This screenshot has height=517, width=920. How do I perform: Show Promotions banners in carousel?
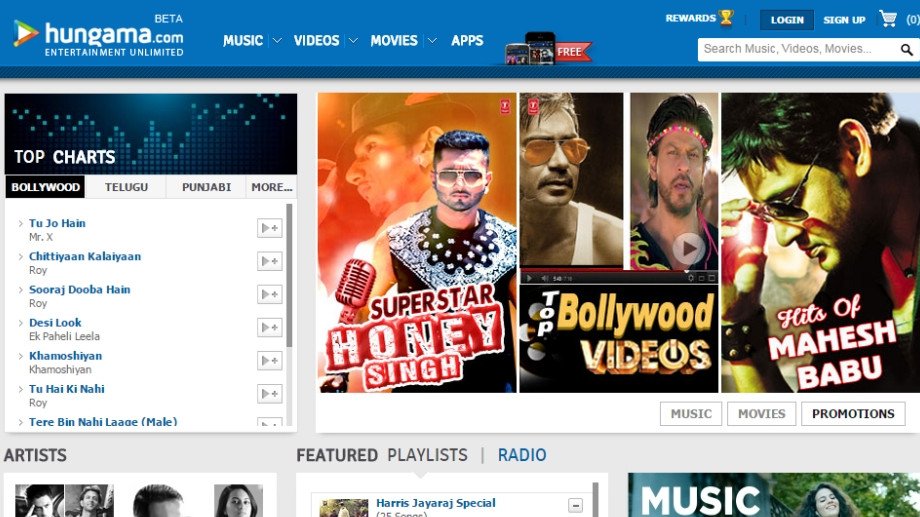[853, 414]
